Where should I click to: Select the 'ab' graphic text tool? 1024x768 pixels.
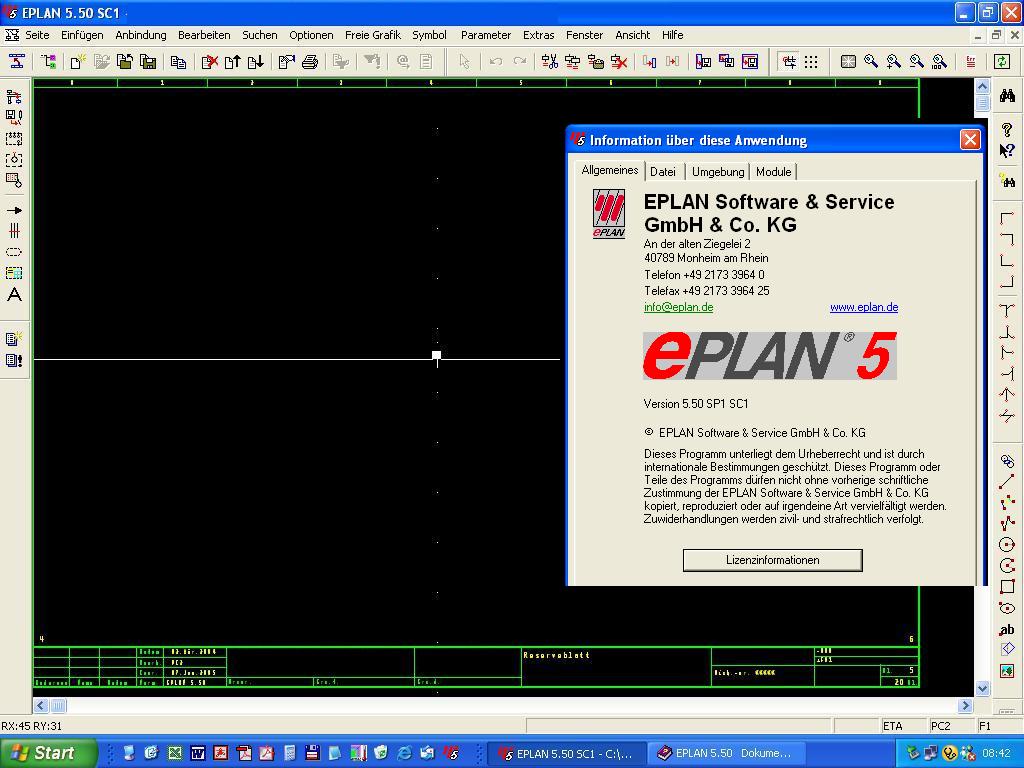[x=1007, y=629]
